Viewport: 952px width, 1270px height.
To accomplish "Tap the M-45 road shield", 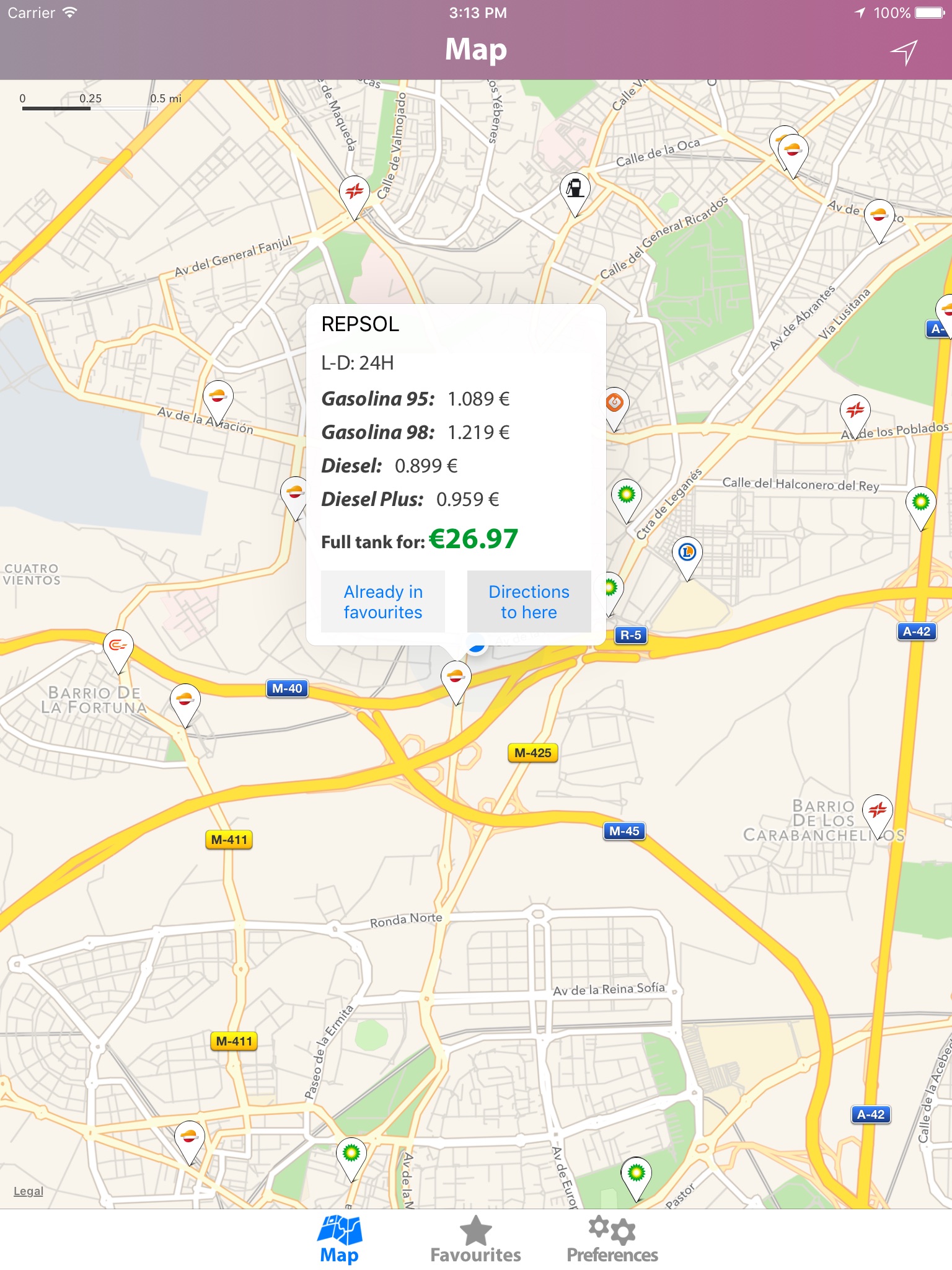I will coord(624,831).
